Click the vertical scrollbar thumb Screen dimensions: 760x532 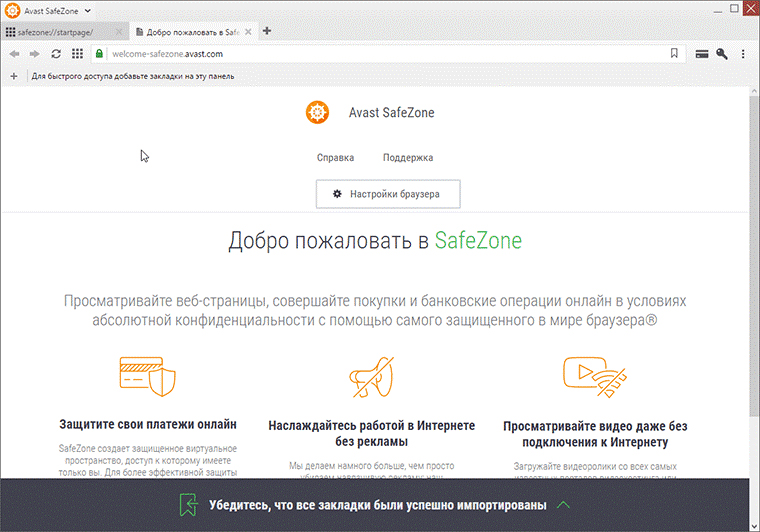pyautogui.click(x=754, y=255)
